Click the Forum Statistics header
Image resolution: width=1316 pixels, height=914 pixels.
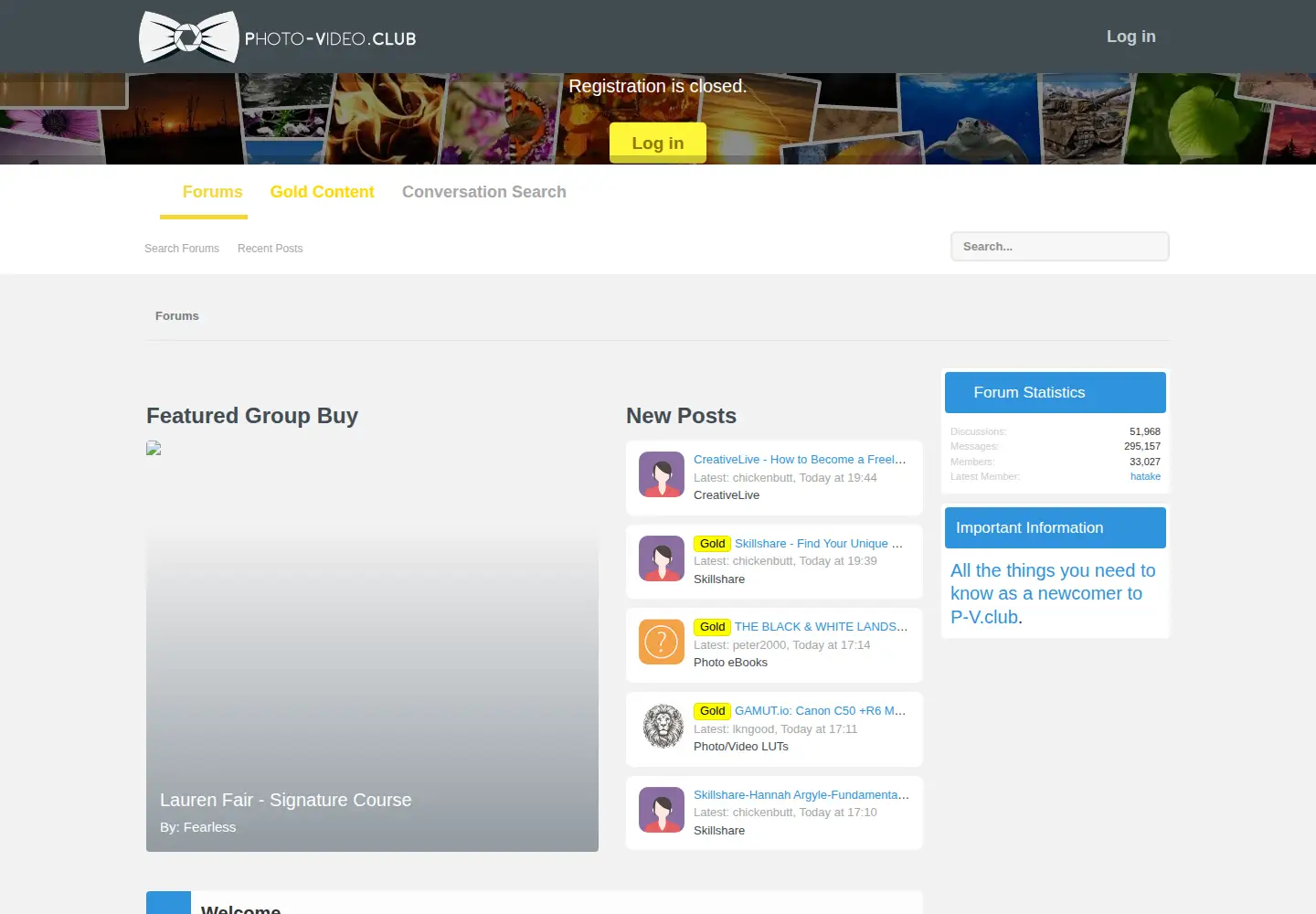[1056, 392]
